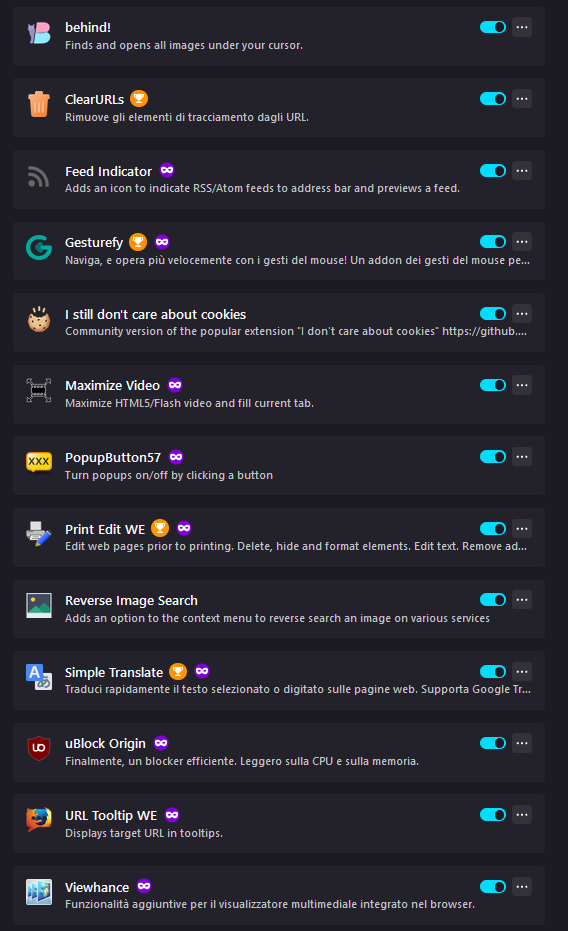
Task: Click the Simple Translate icon
Action: click(39, 677)
